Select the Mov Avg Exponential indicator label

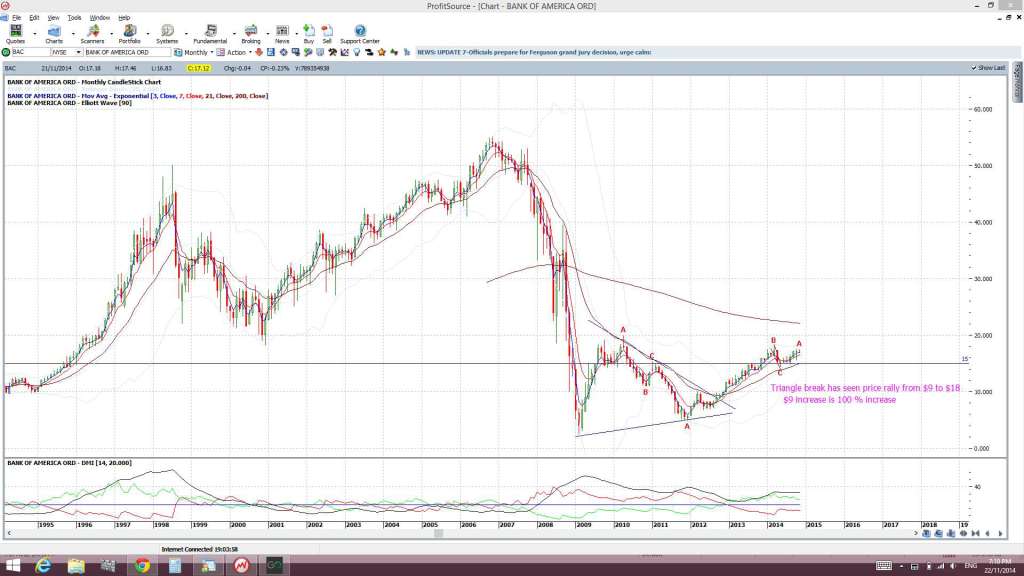click(137, 96)
